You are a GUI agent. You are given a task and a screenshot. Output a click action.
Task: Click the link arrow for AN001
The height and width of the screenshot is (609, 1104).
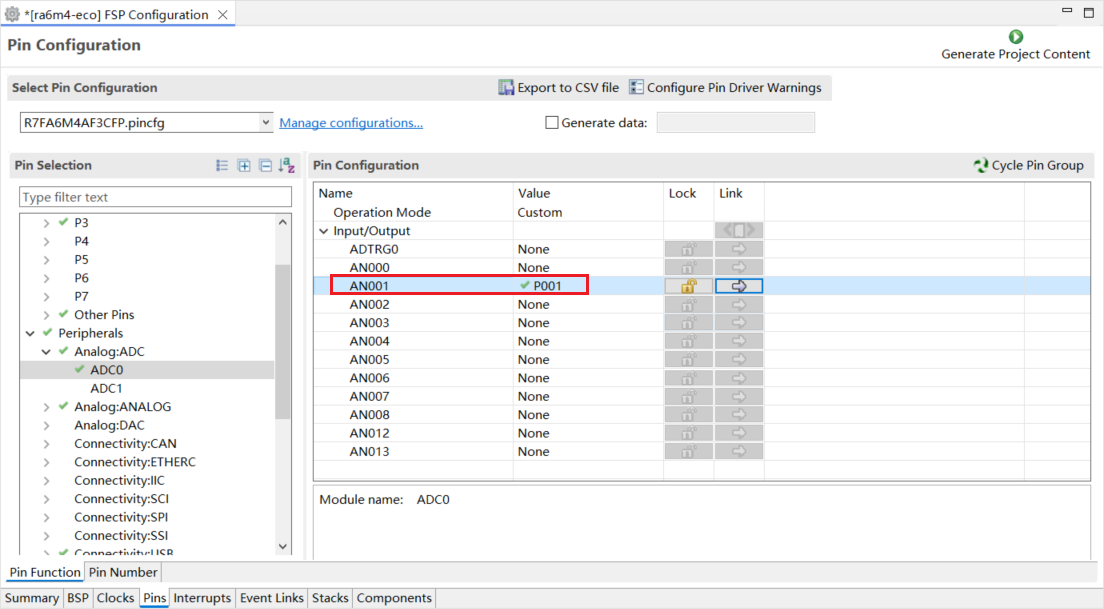pos(739,286)
